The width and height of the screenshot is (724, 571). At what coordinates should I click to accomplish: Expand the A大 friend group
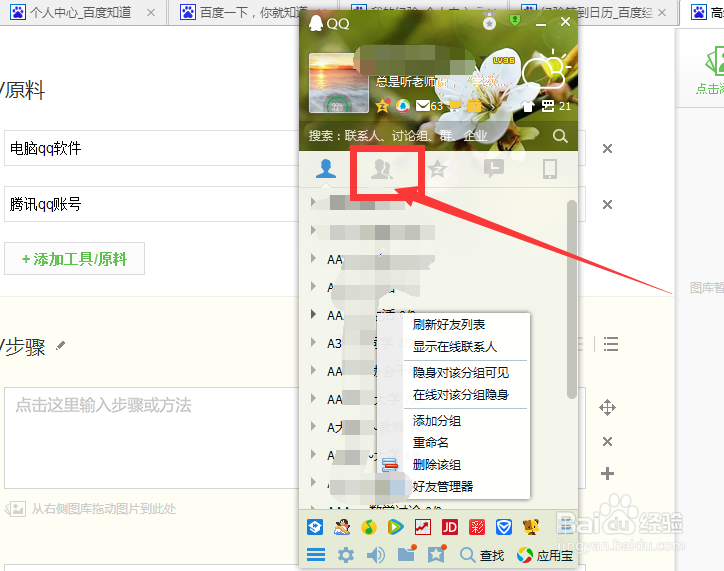pyautogui.click(x=314, y=426)
